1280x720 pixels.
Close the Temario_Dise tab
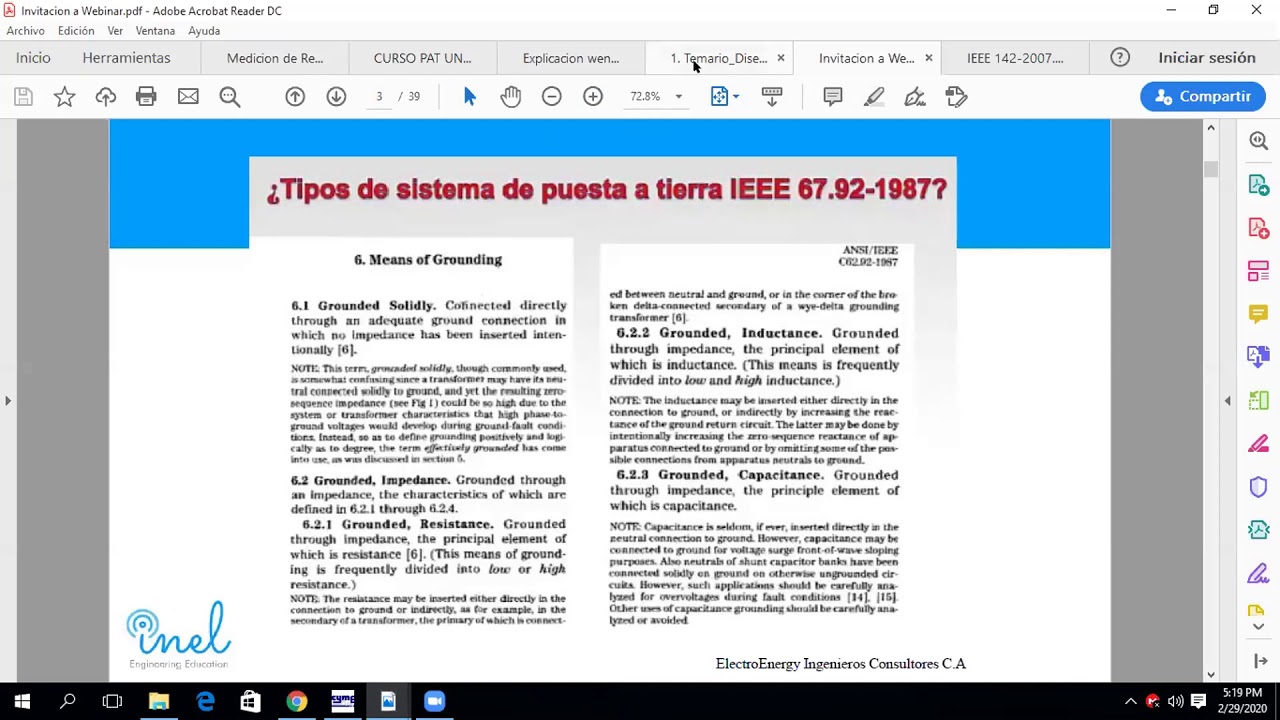coord(781,58)
